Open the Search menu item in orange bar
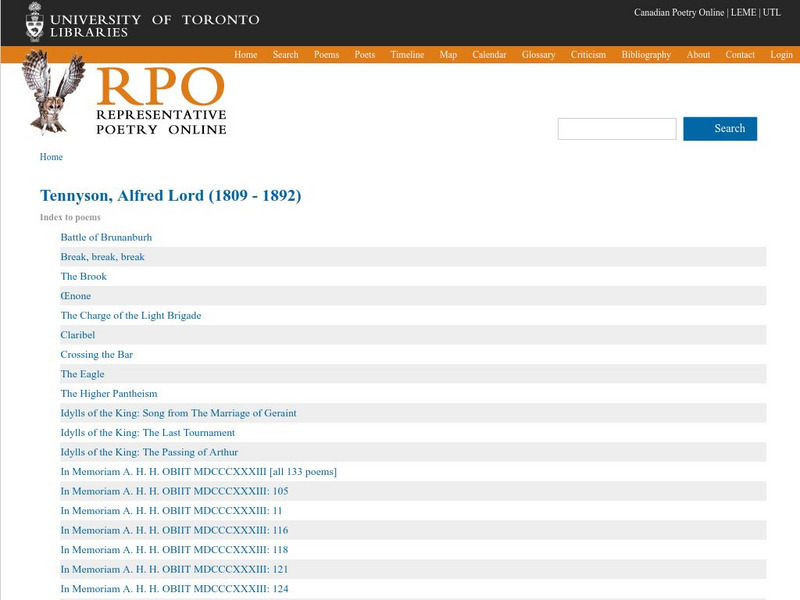 (285, 55)
